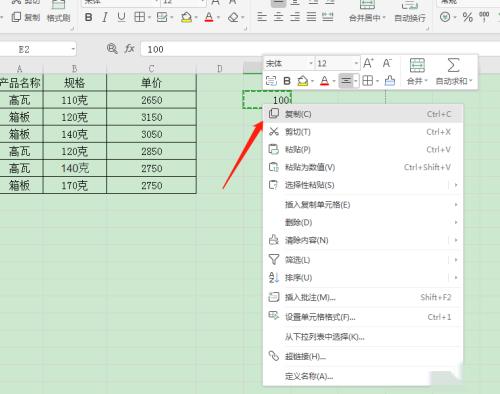This screenshot has height=394, width=500.
Task: Toggle Bold in the floating mini toolbar
Action: pyautogui.click(x=287, y=81)
